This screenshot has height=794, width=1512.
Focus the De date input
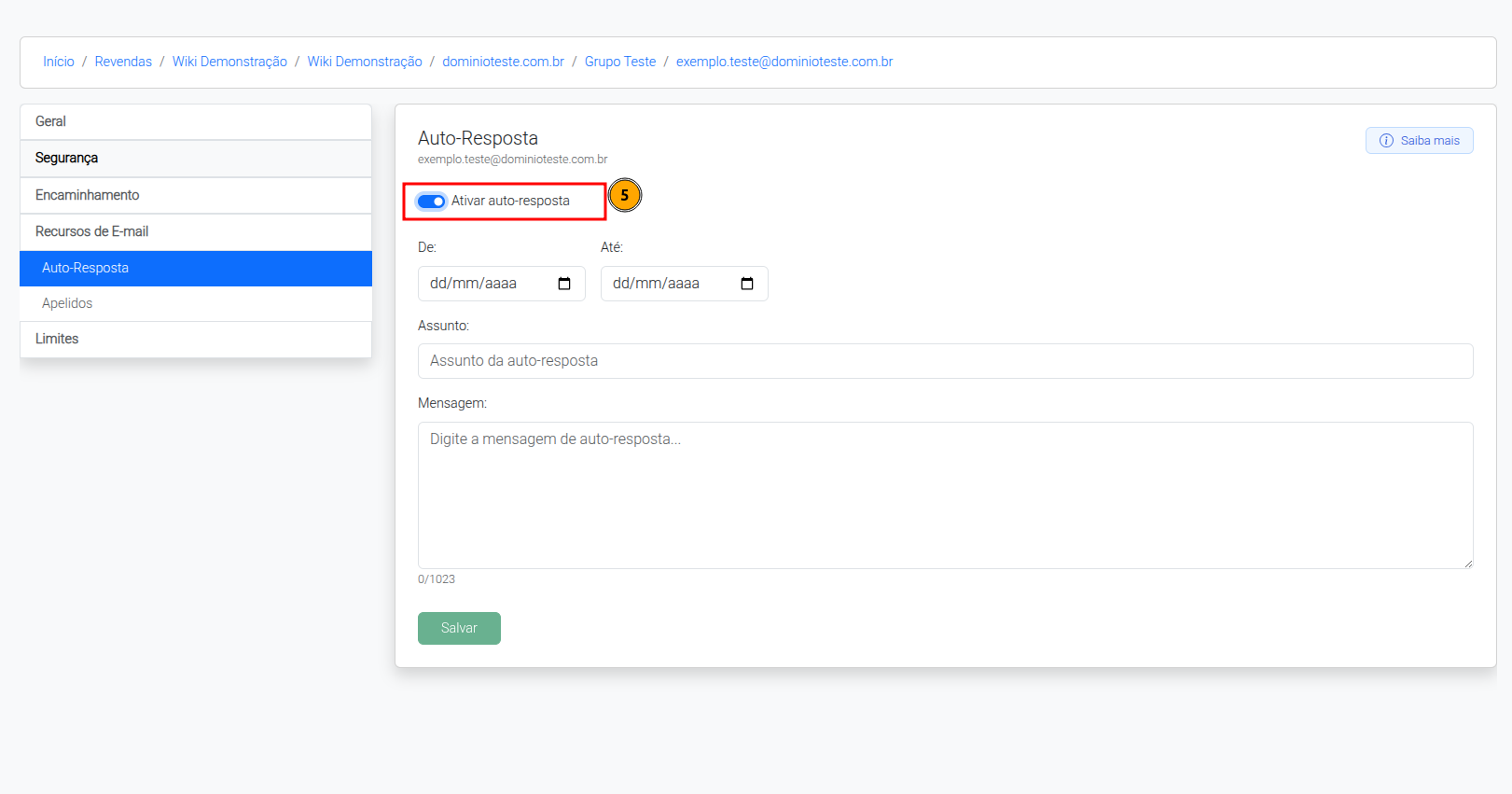[502, 284]
